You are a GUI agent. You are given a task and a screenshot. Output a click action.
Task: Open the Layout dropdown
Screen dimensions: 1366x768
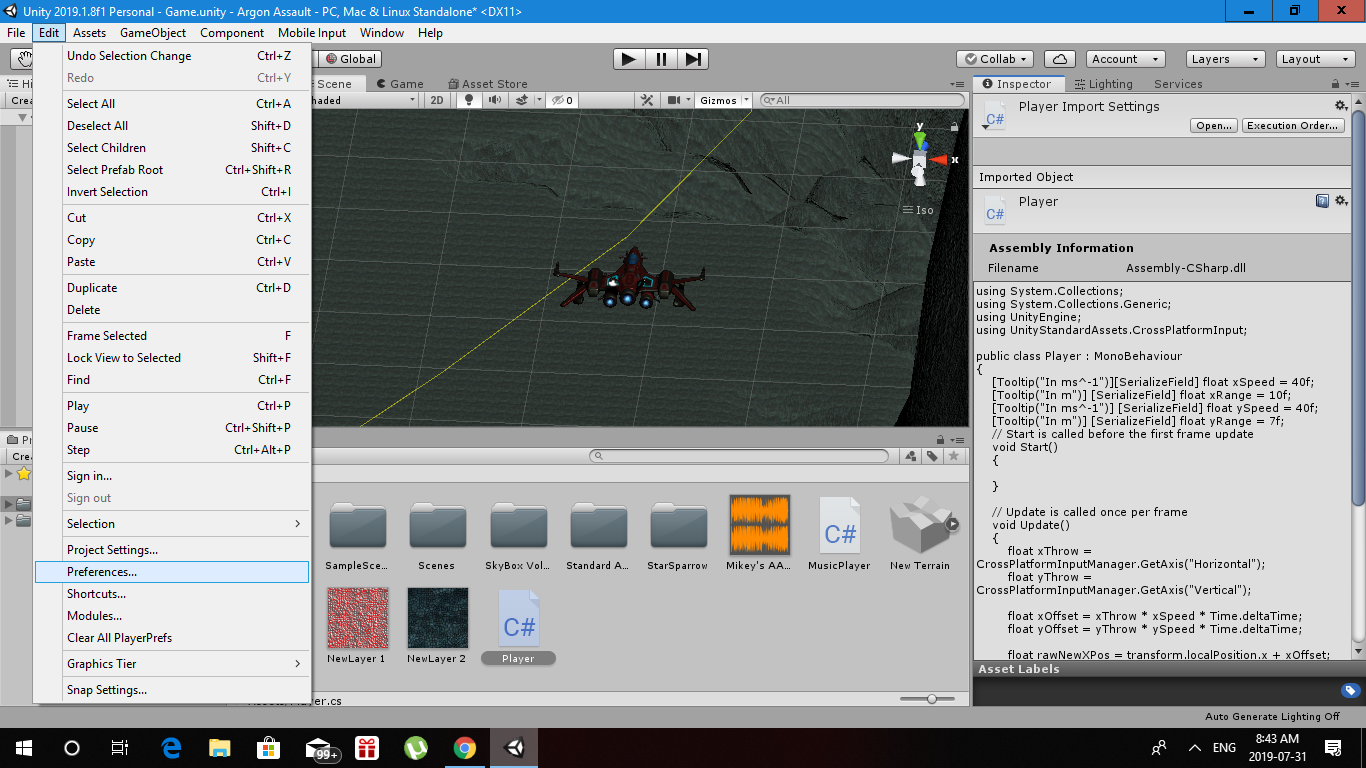coord(1316,59)
